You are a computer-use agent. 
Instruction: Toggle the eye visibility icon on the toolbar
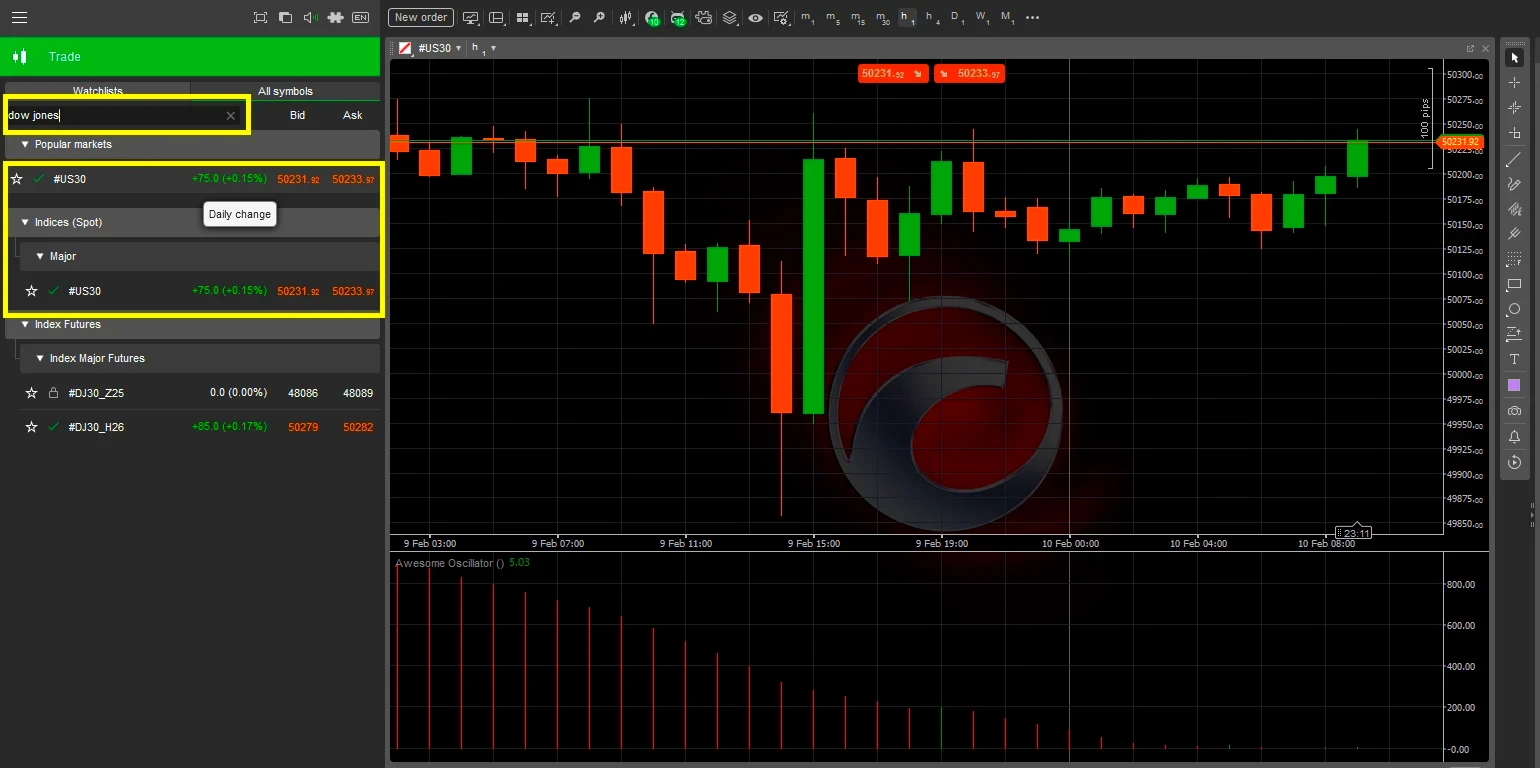pos(755,17)
